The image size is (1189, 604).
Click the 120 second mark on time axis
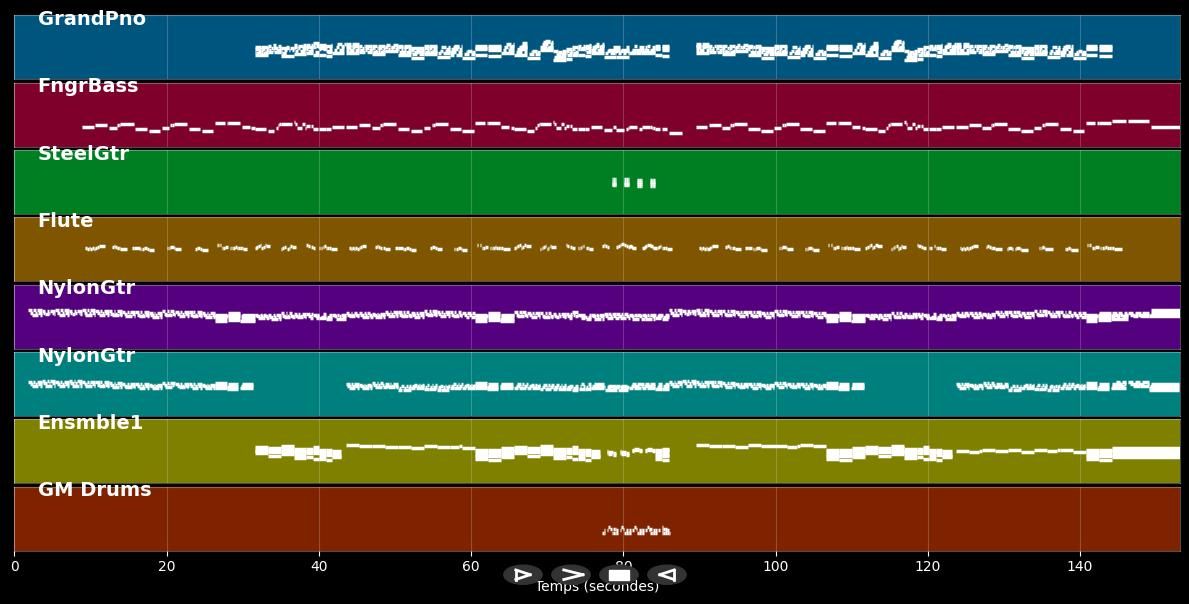pos(928,567)
